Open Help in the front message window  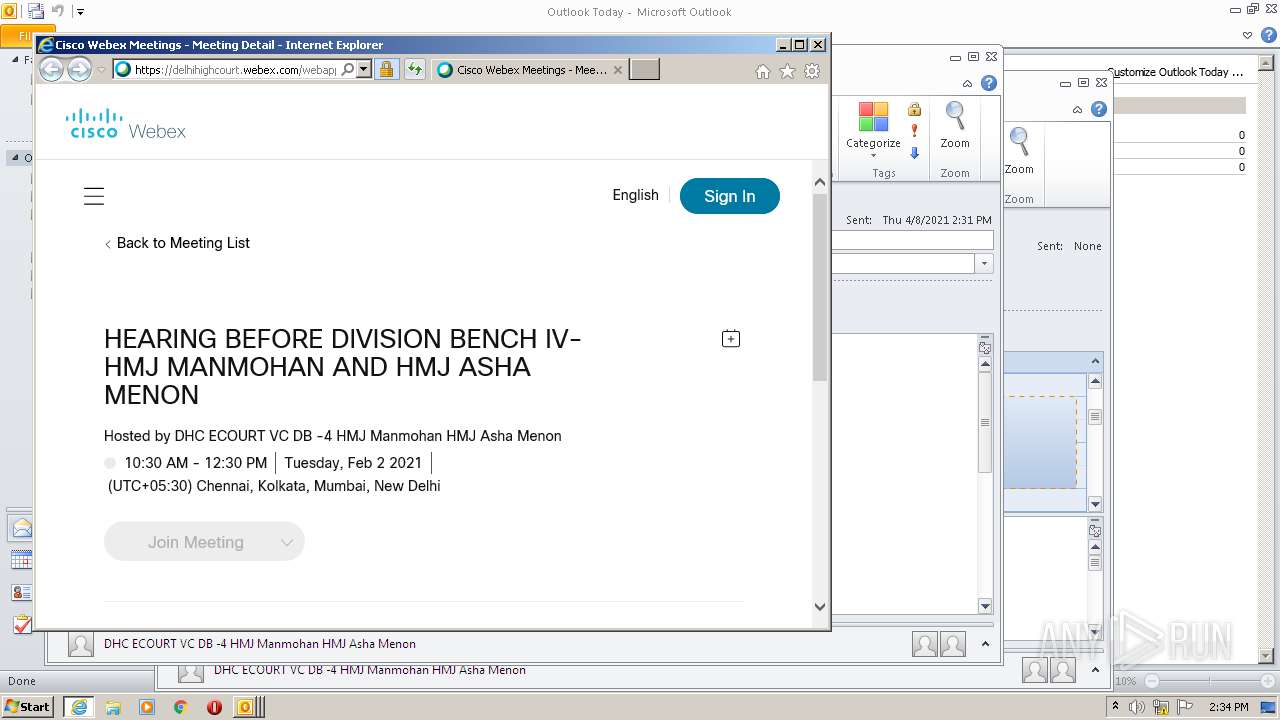pos(989,84)
